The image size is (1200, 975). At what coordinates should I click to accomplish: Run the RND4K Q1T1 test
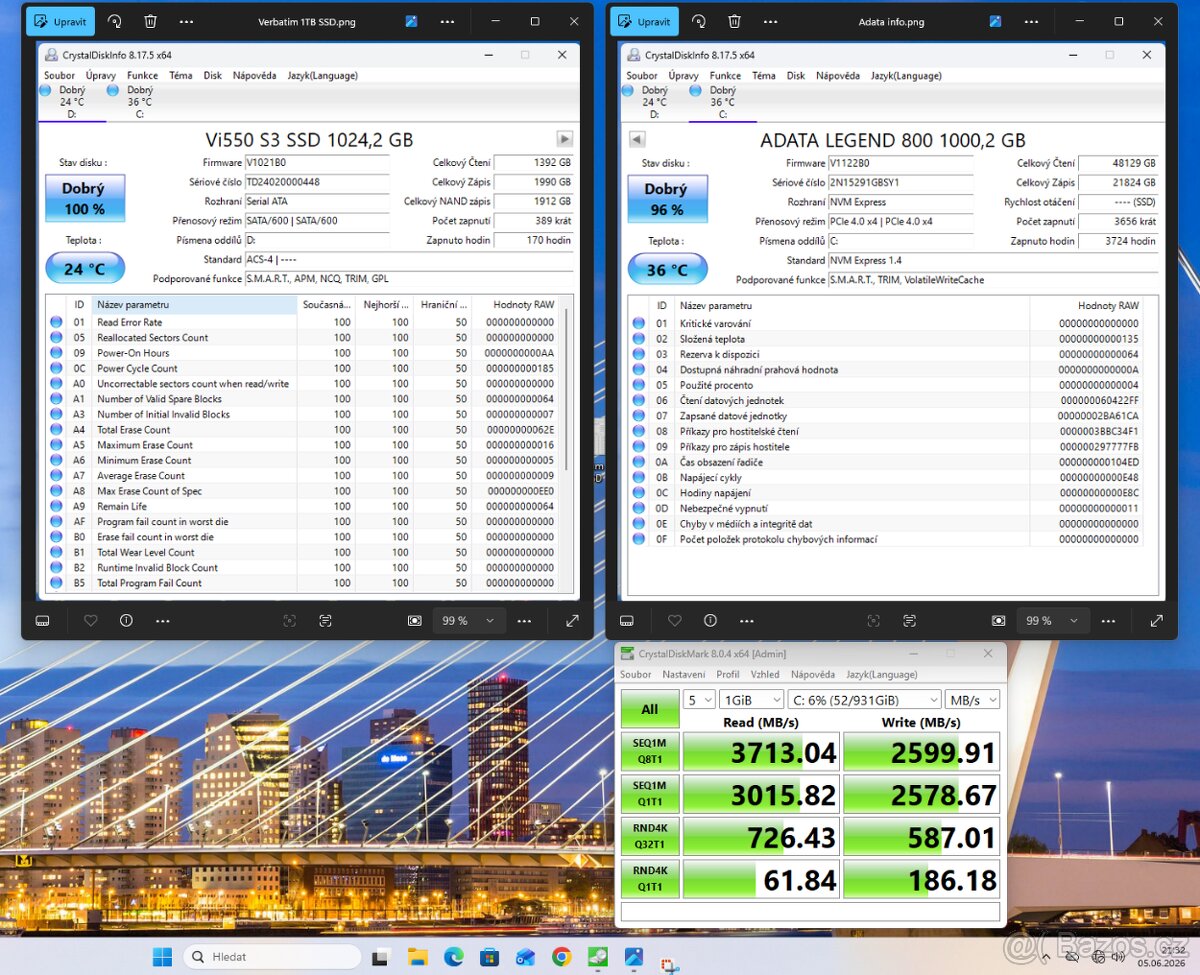click(649, 879)
